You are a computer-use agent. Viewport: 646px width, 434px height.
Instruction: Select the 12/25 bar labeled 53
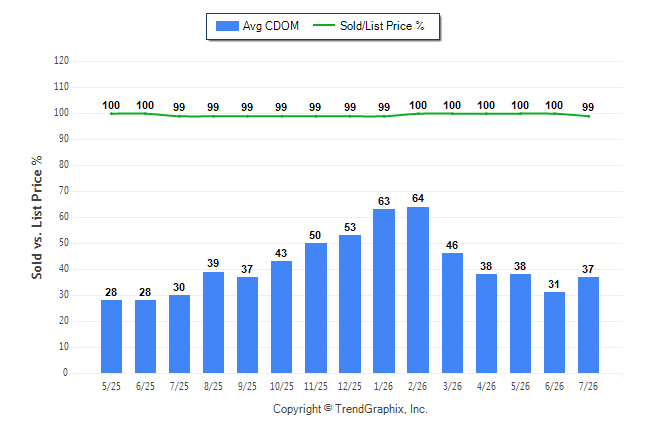click(350, 304)
